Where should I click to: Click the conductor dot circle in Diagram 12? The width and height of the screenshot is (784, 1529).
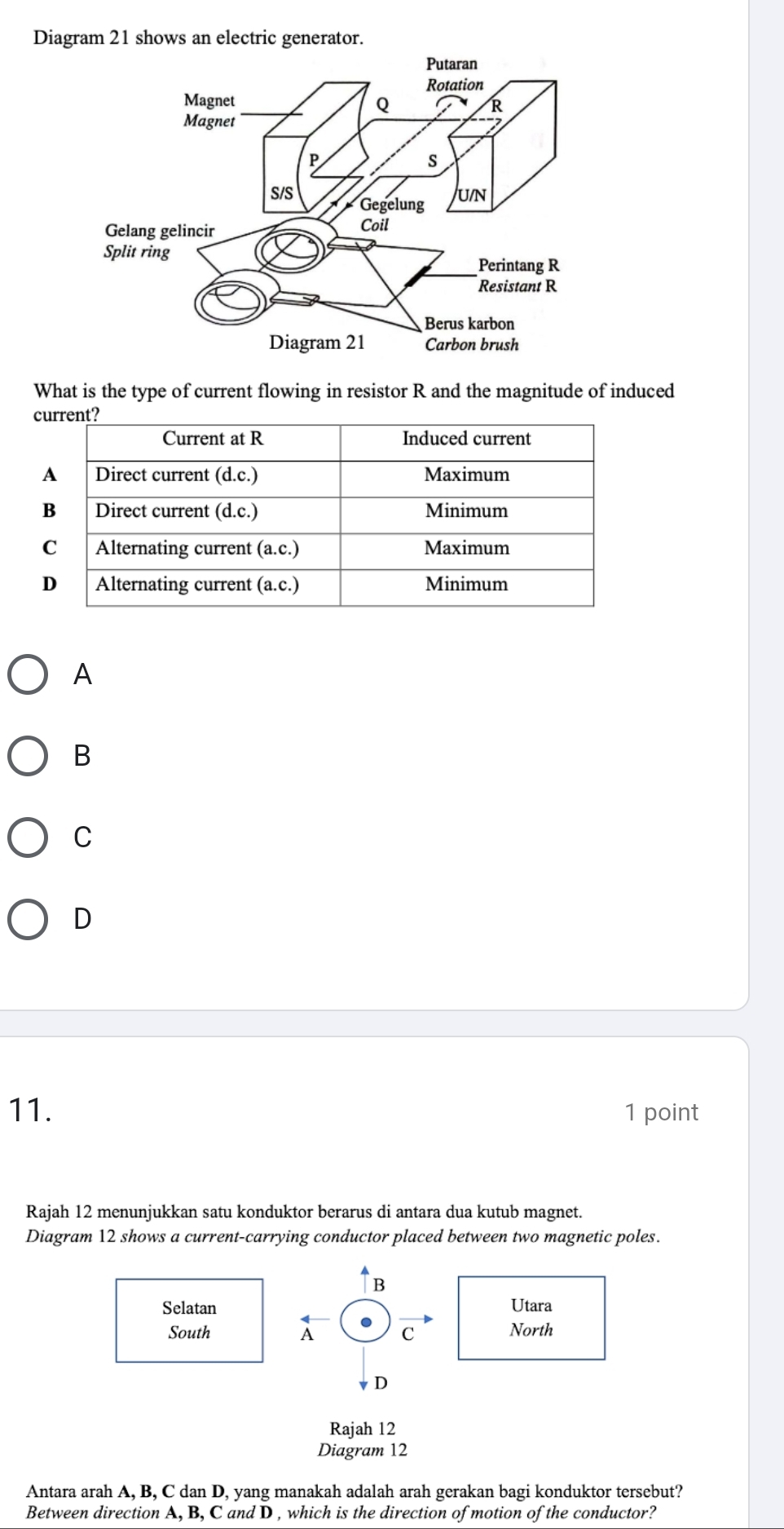(x=365, y=1321)
